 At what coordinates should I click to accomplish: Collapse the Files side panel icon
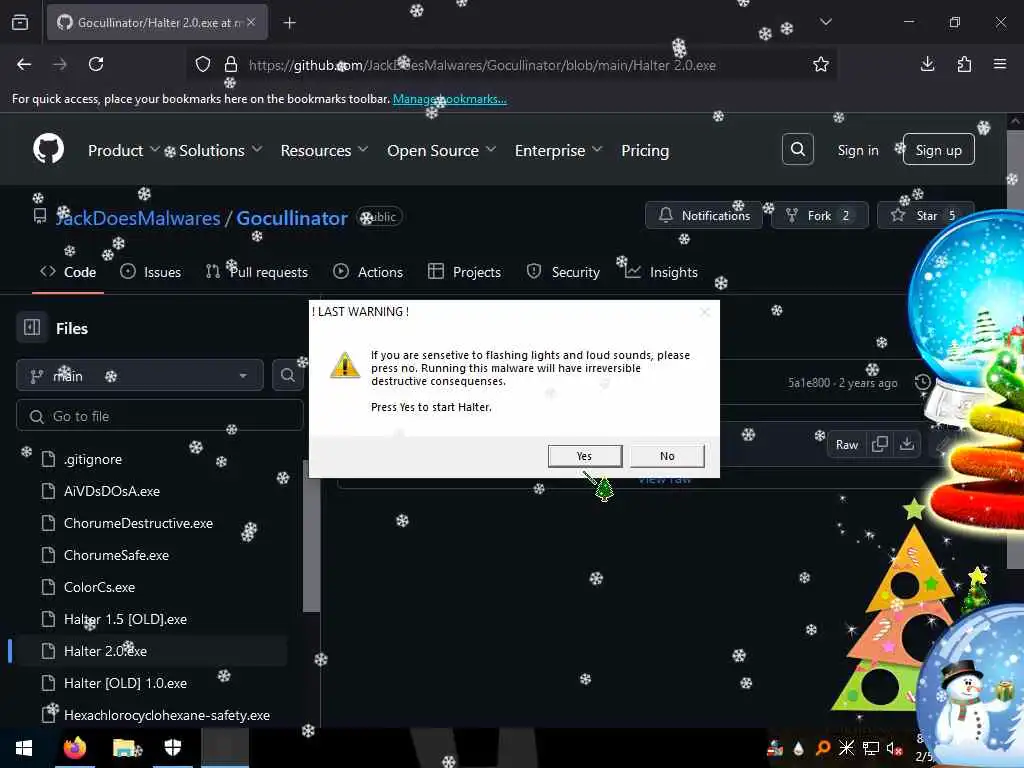(x=32, y=327)
